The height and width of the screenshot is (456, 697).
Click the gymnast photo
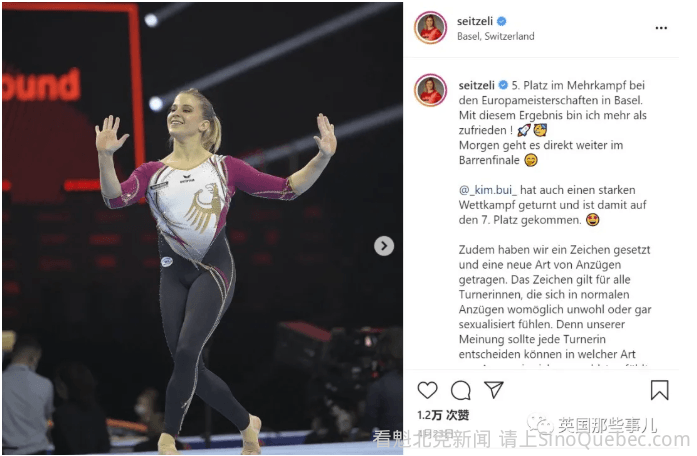click(203, 228)
